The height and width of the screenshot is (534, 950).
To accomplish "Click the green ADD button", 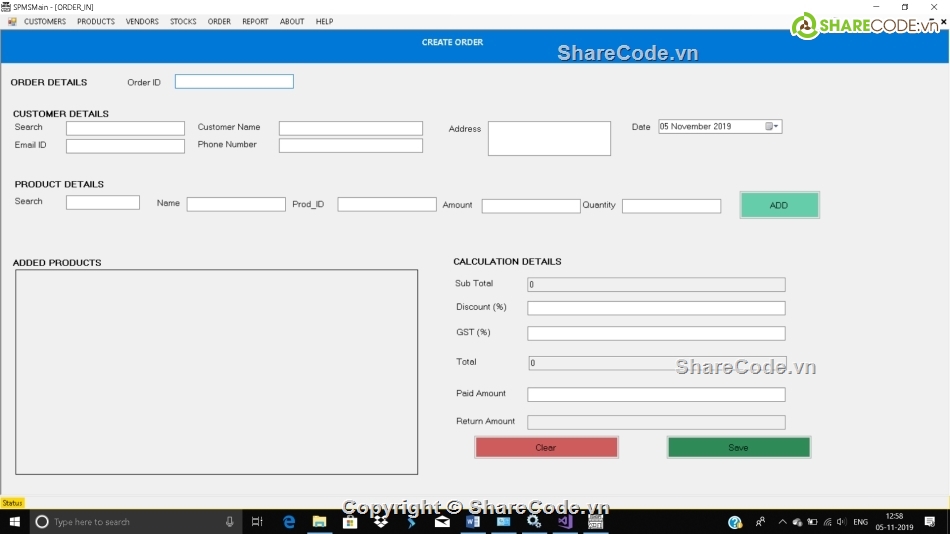I will (x=779, y=205).
